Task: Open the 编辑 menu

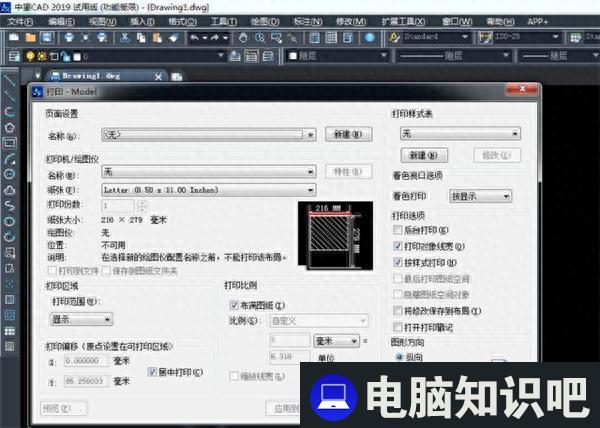Action: 62,22
